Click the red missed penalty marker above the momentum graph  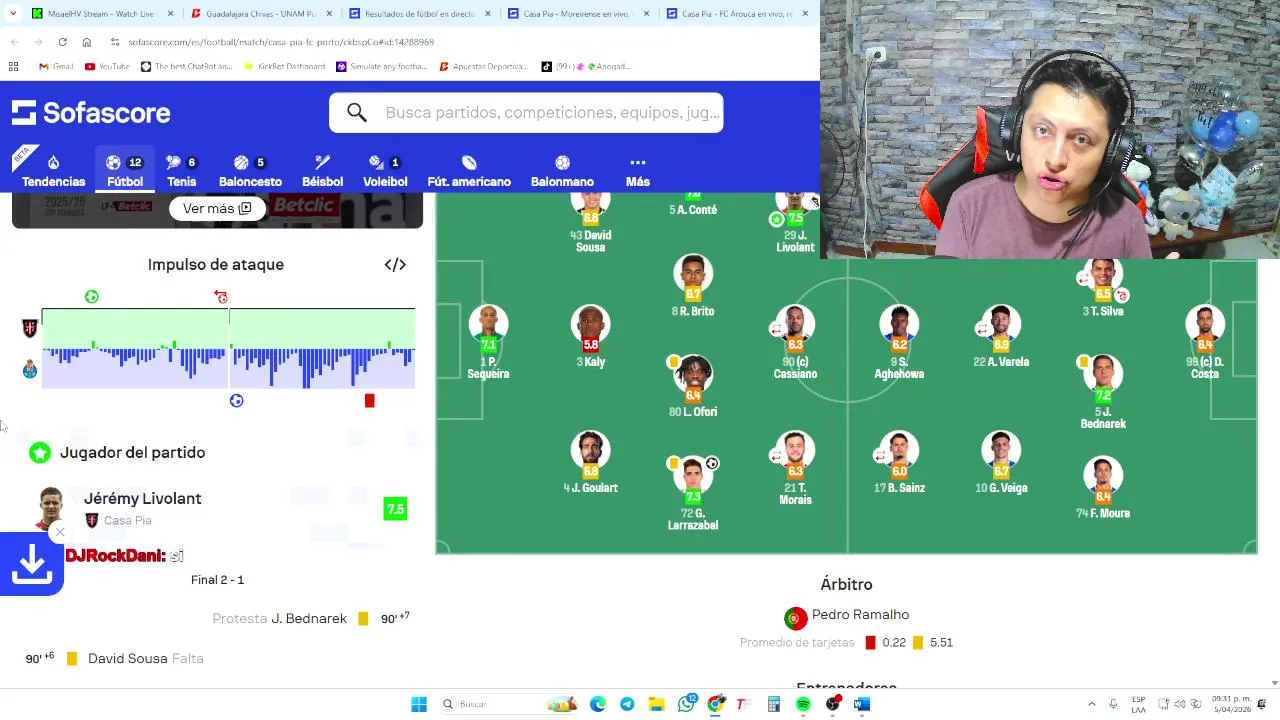pos(221,297)
